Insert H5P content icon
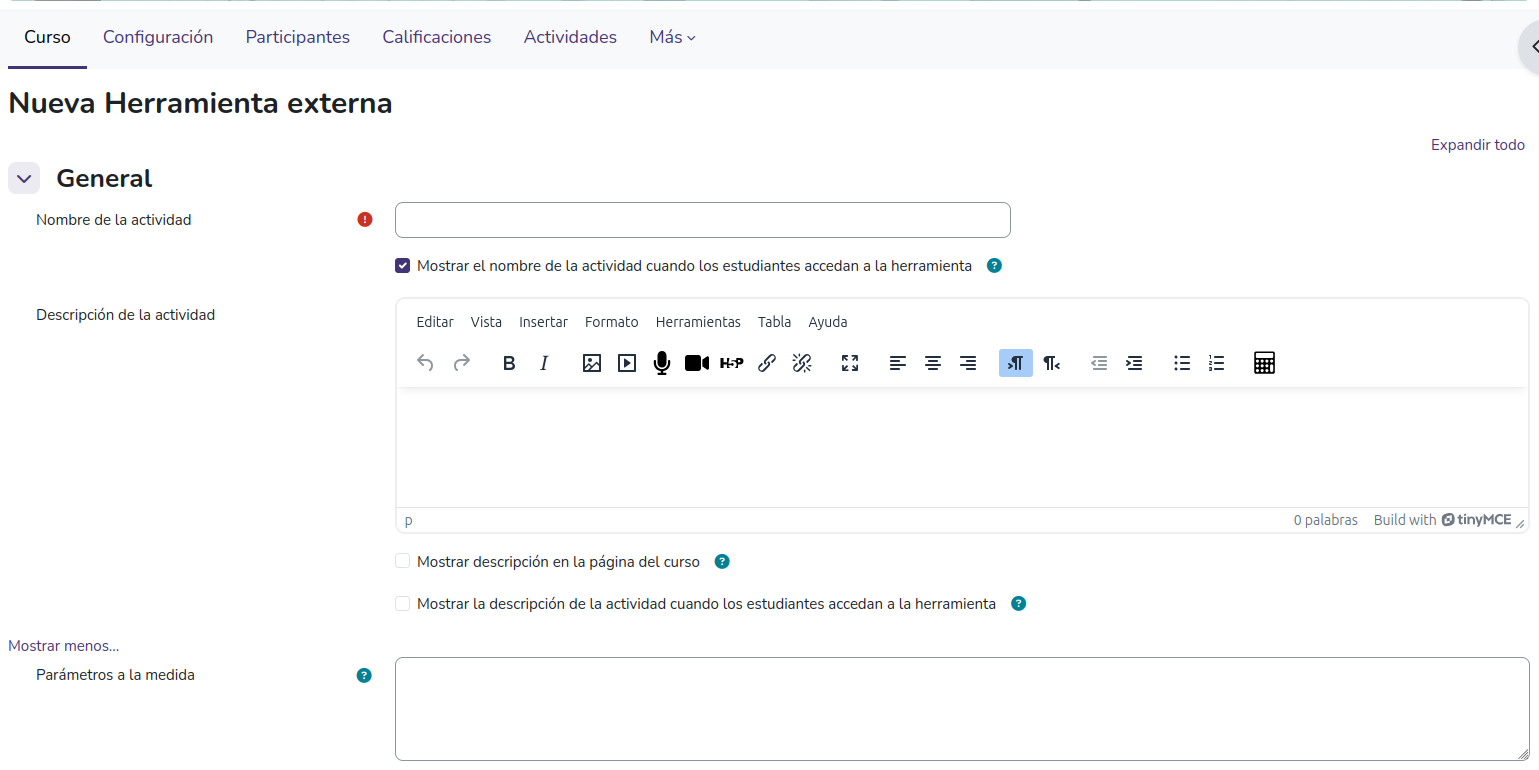This screenshot has width=1539, height=770. [732, 363]
